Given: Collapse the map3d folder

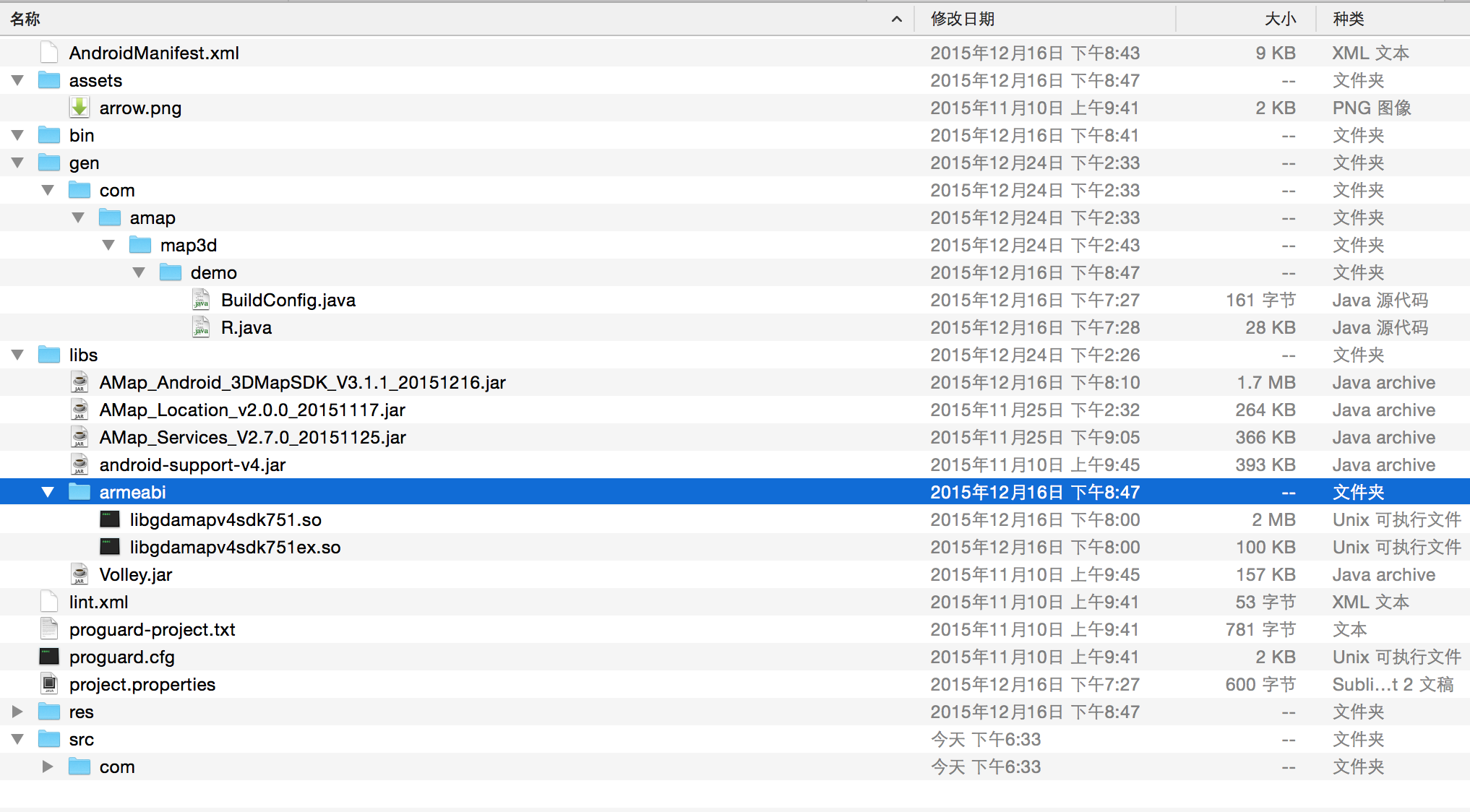Looking at the screenshot, I should click(108, 245).
